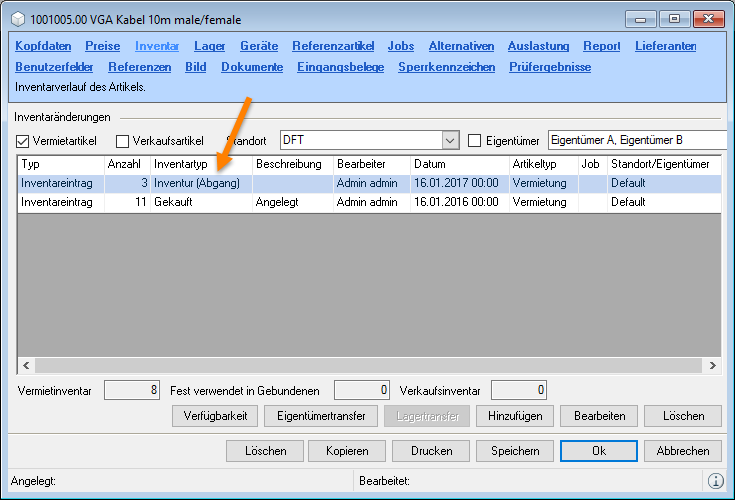The image size is (735, 500).
Task: Click the info icon in status bar
Action: (716, 481)
